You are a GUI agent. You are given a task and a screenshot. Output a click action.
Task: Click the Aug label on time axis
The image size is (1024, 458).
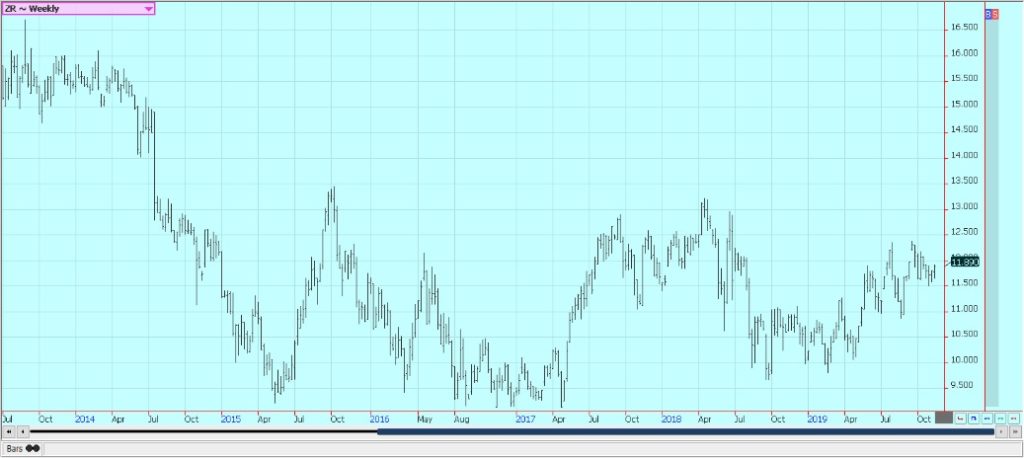462,419
